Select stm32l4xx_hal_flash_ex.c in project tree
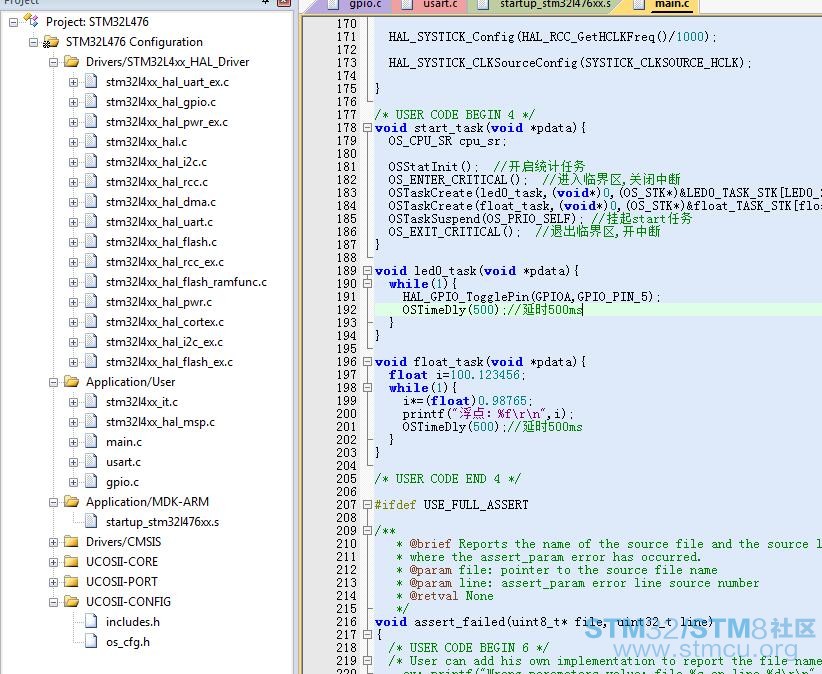The width and height of the screenshot is (822, 674). [169, 362]
